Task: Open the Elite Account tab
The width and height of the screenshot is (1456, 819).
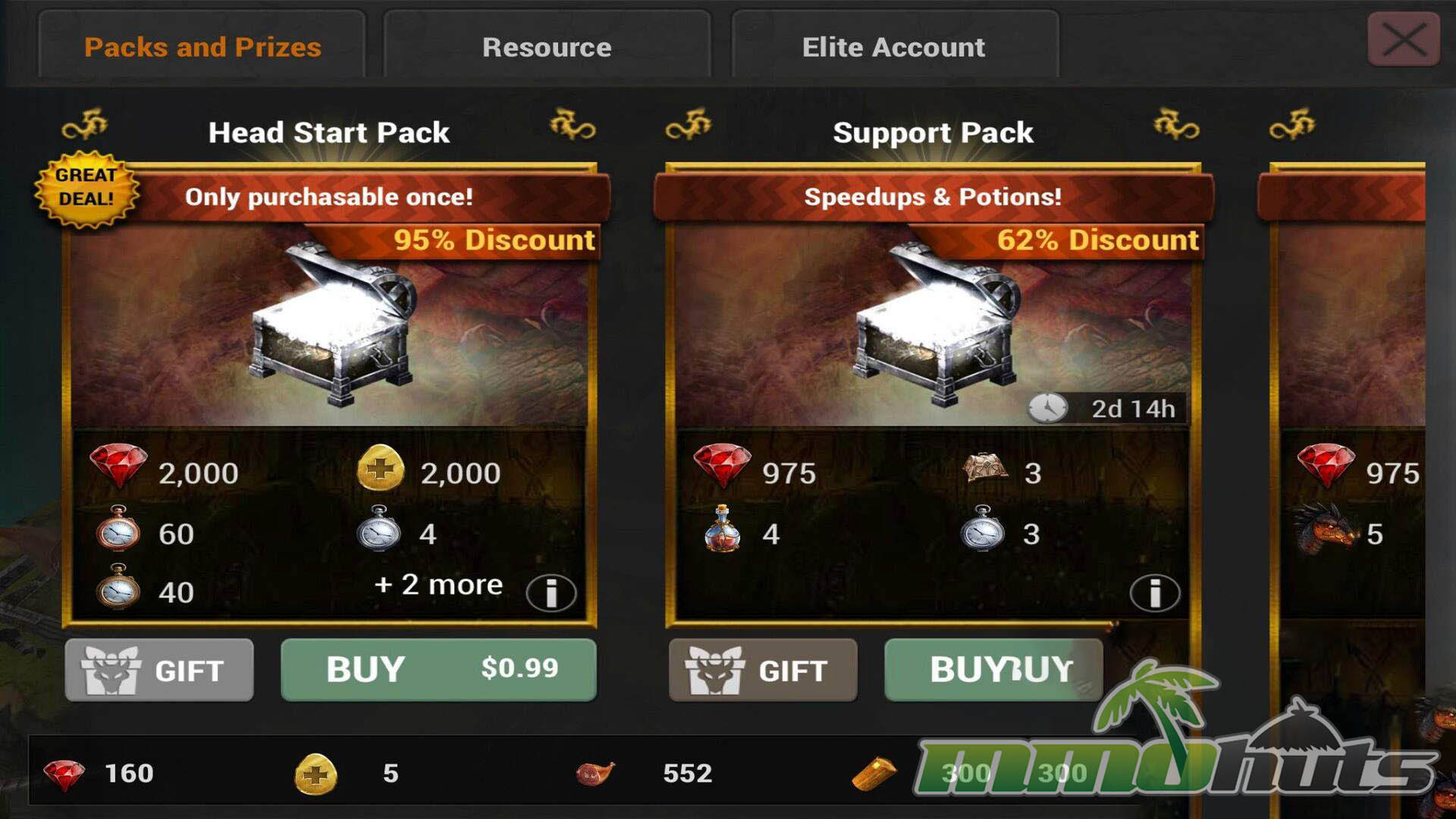Action: click(894, 45)
